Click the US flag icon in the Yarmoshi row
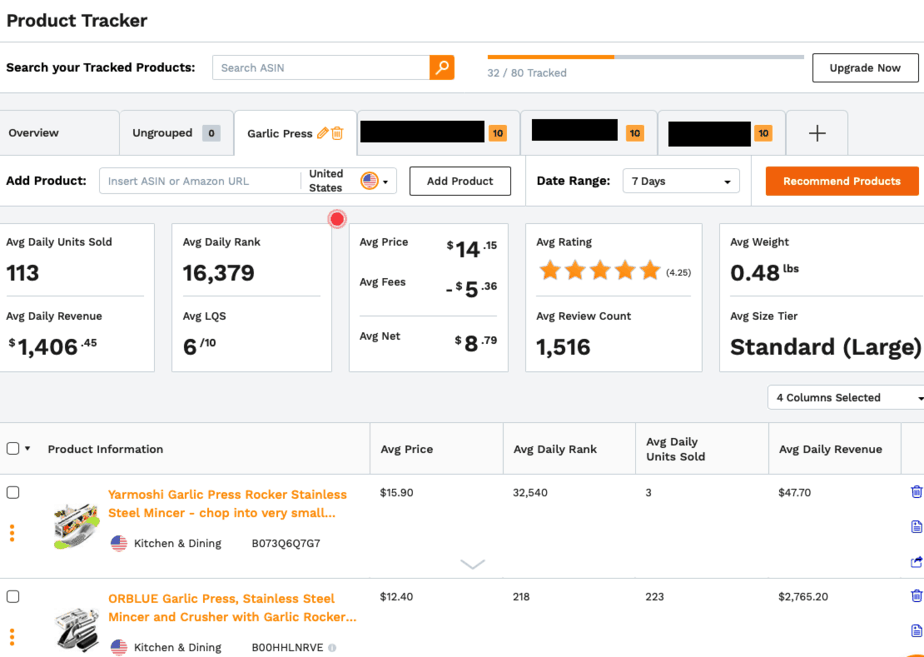 tap(119, 543)
